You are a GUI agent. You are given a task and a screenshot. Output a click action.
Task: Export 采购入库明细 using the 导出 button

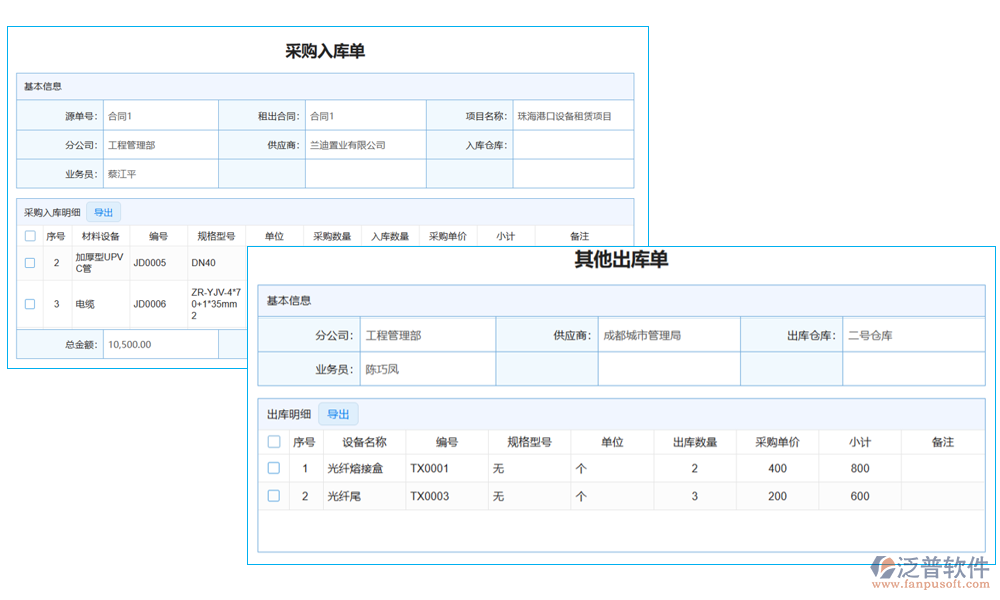click(103, 212)
